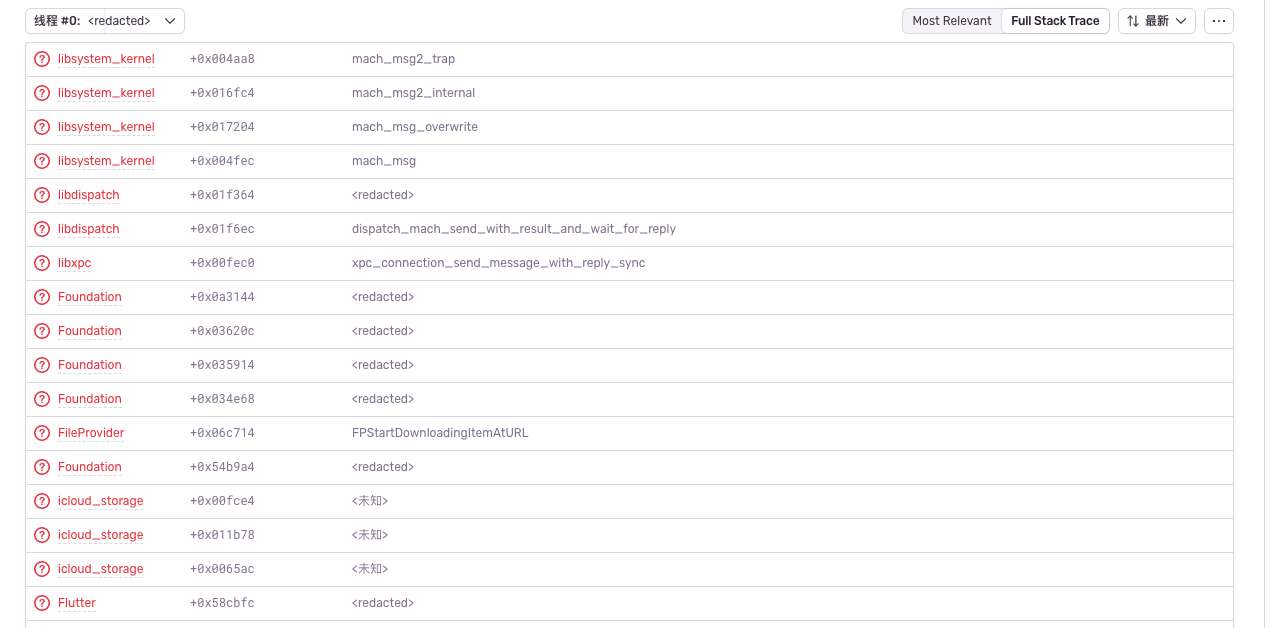Click the question mark icon beside libsystem_kernel mach_msg2_trap
The height and width of the screenshot is (628, 1285).
click(41, 59)
